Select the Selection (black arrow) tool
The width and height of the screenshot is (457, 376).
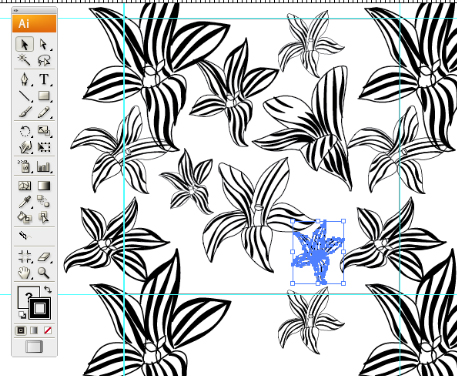24,44
